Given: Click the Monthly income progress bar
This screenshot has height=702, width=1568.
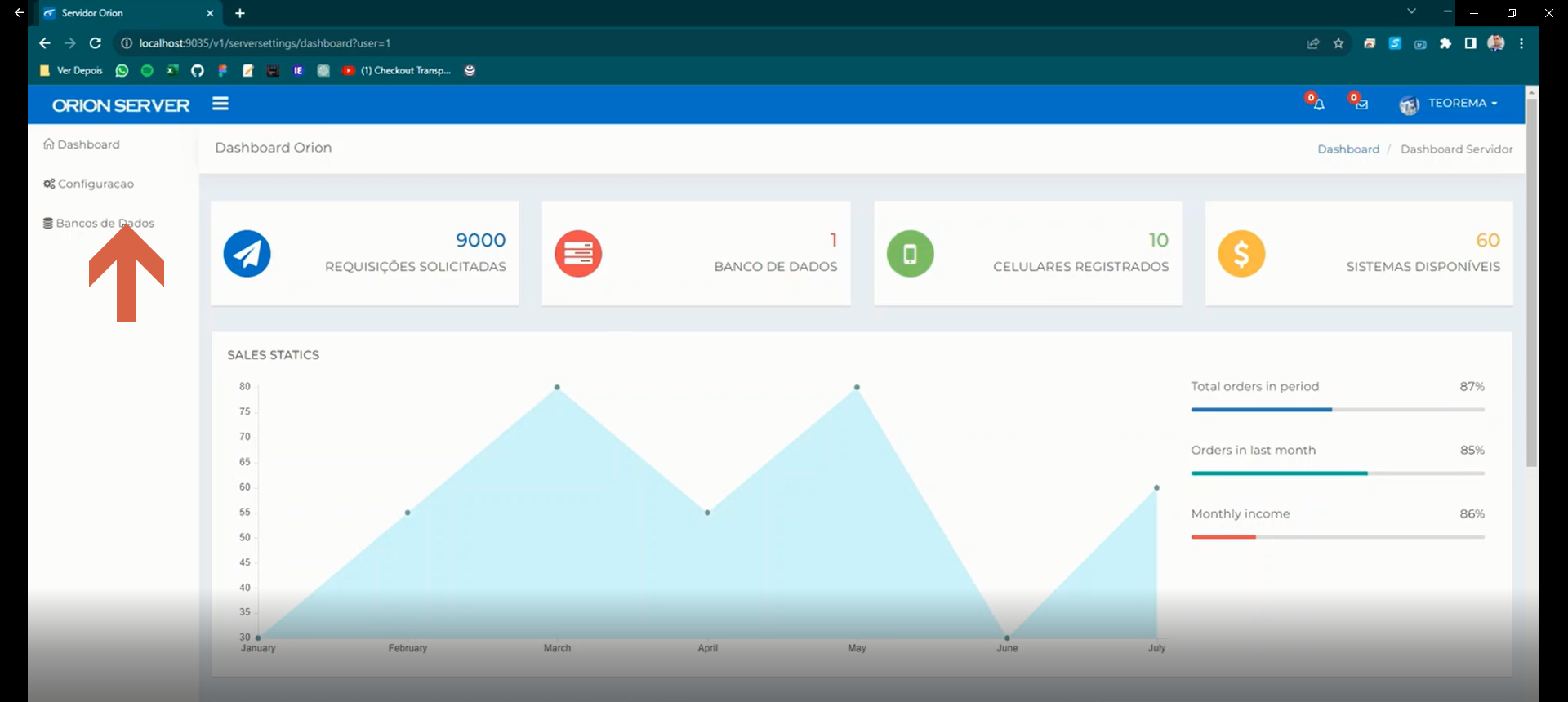Looking at the screenshot, I should click(1338, 537).
